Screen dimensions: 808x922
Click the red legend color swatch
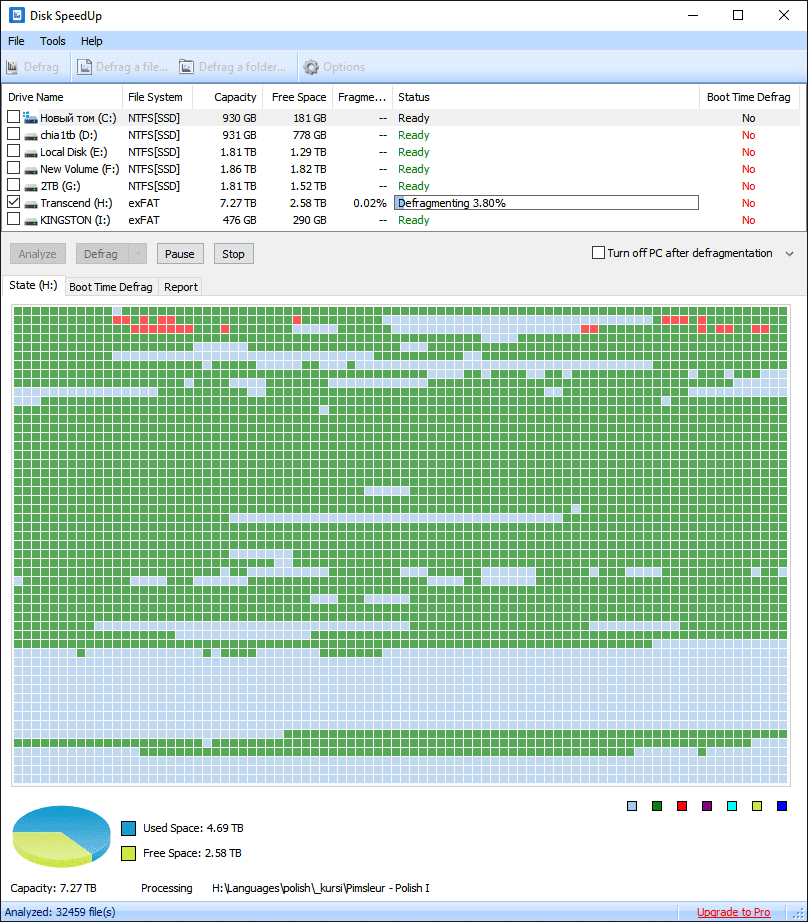pos(682,806)
